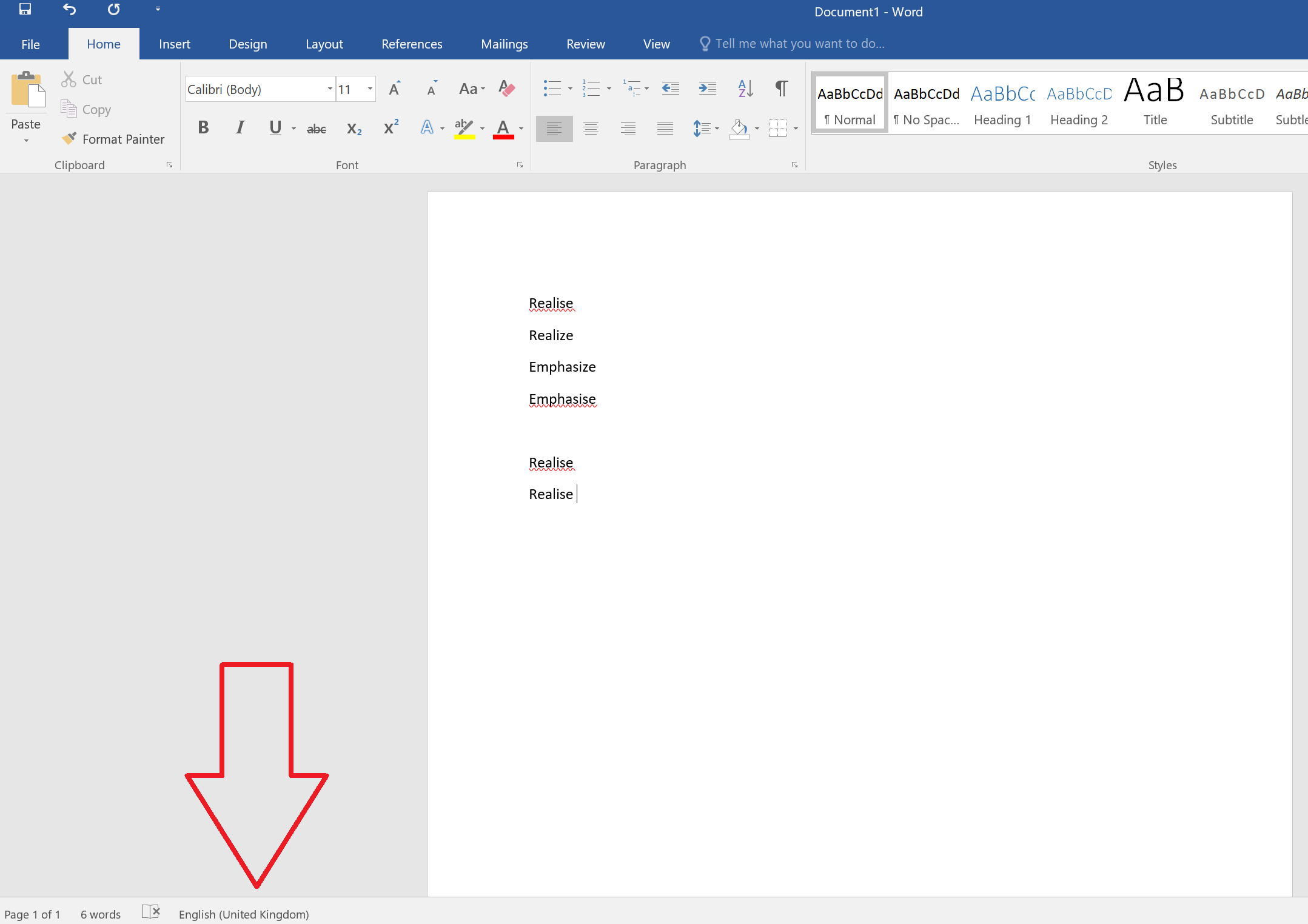Repeat typing with the redo icon
The height and width of the screenshot is (924, 1308).
(x=113, y=9)
